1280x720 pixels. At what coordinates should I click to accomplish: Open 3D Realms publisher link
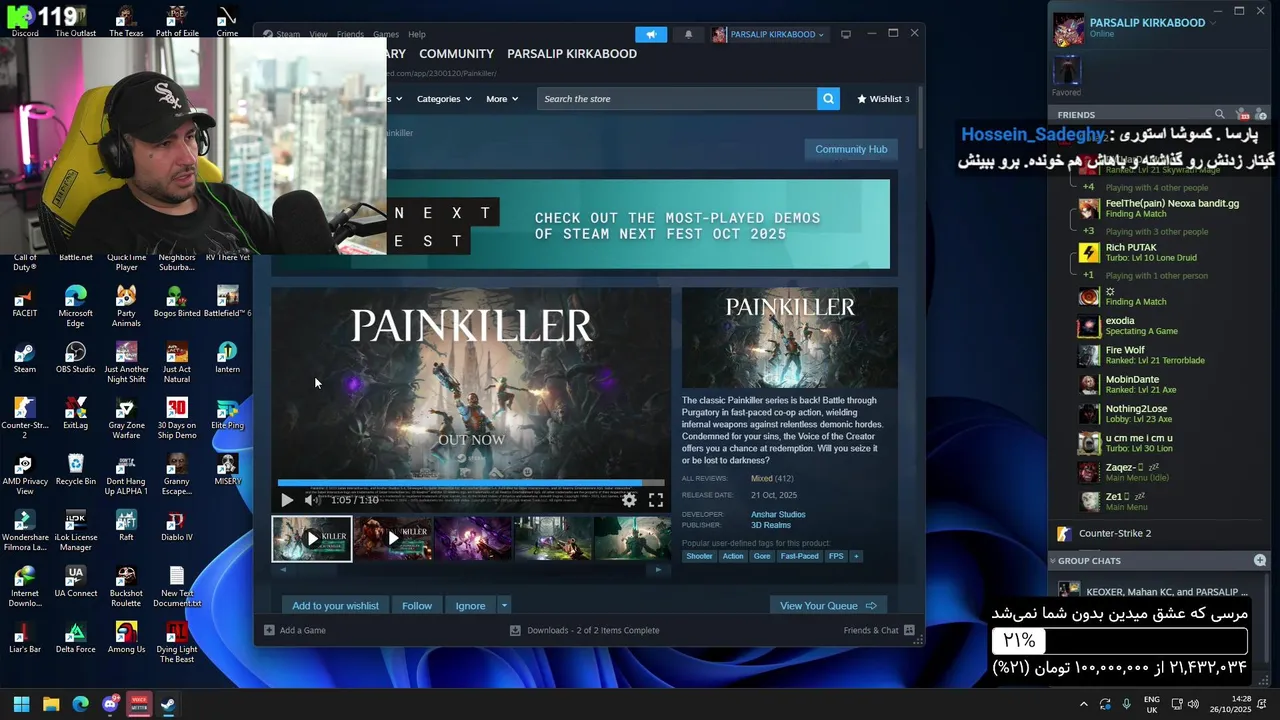771,525
